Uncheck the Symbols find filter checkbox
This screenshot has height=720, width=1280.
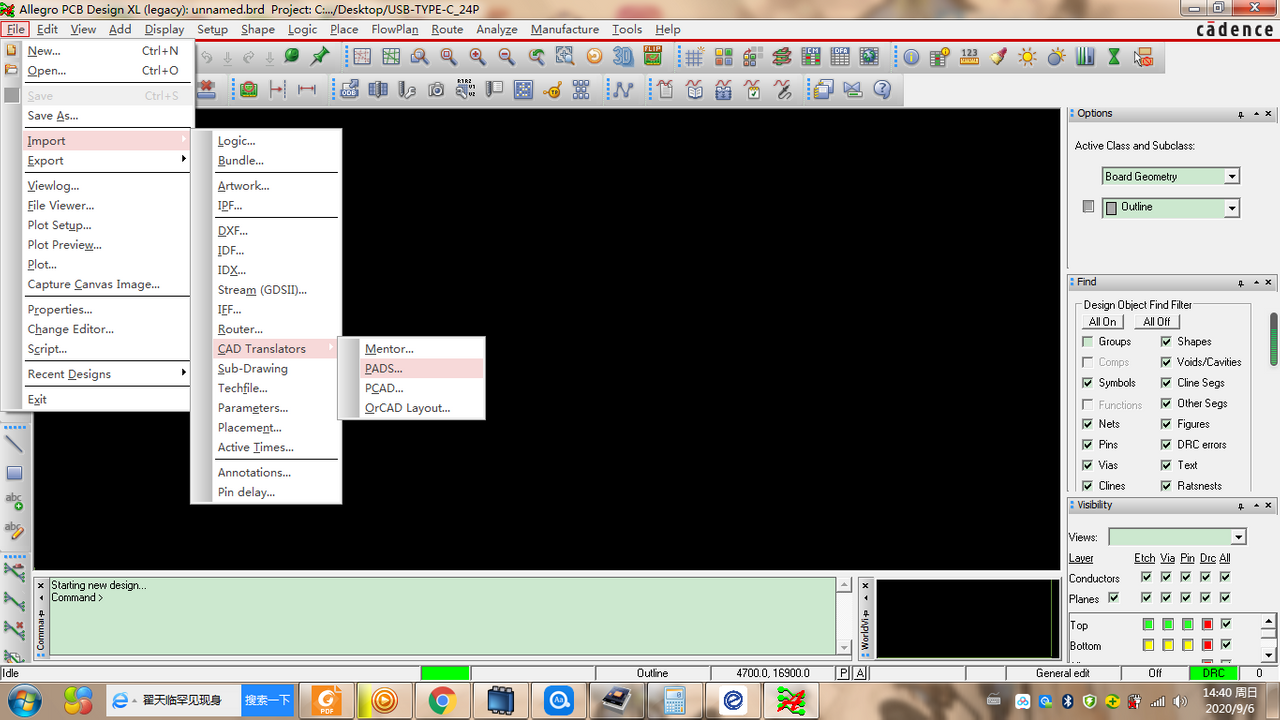coord(1088,383)
